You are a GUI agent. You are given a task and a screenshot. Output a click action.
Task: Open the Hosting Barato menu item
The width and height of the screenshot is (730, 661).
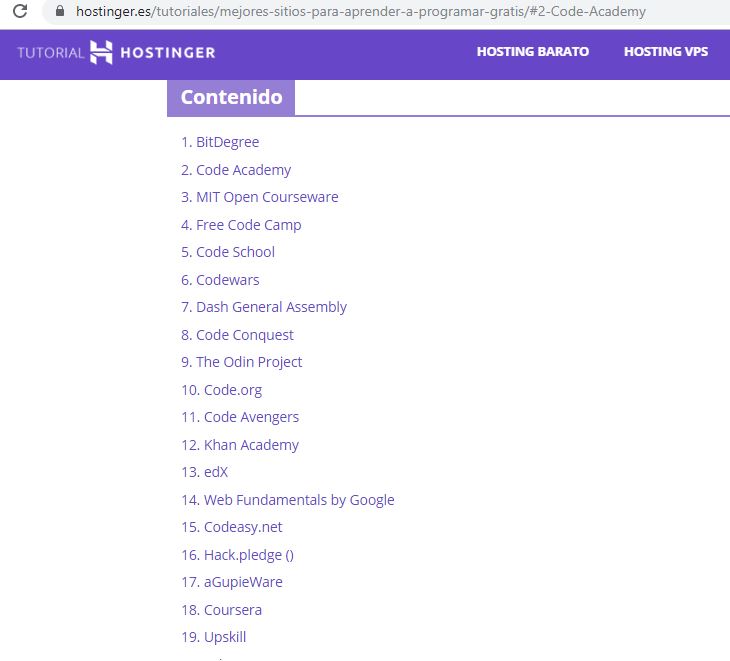[x=533, y=52]
